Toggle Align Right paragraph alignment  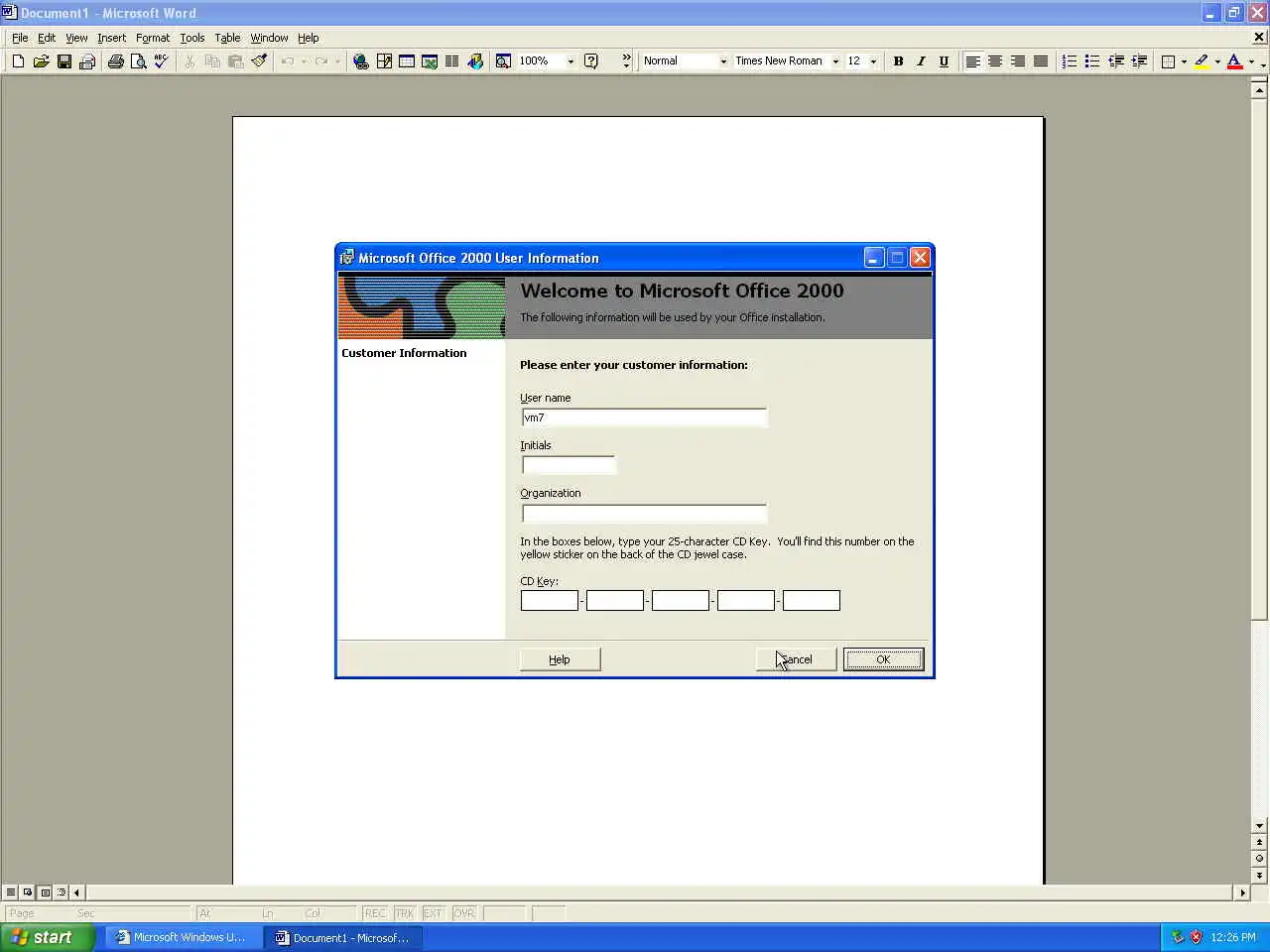(x=1018, y=61)
